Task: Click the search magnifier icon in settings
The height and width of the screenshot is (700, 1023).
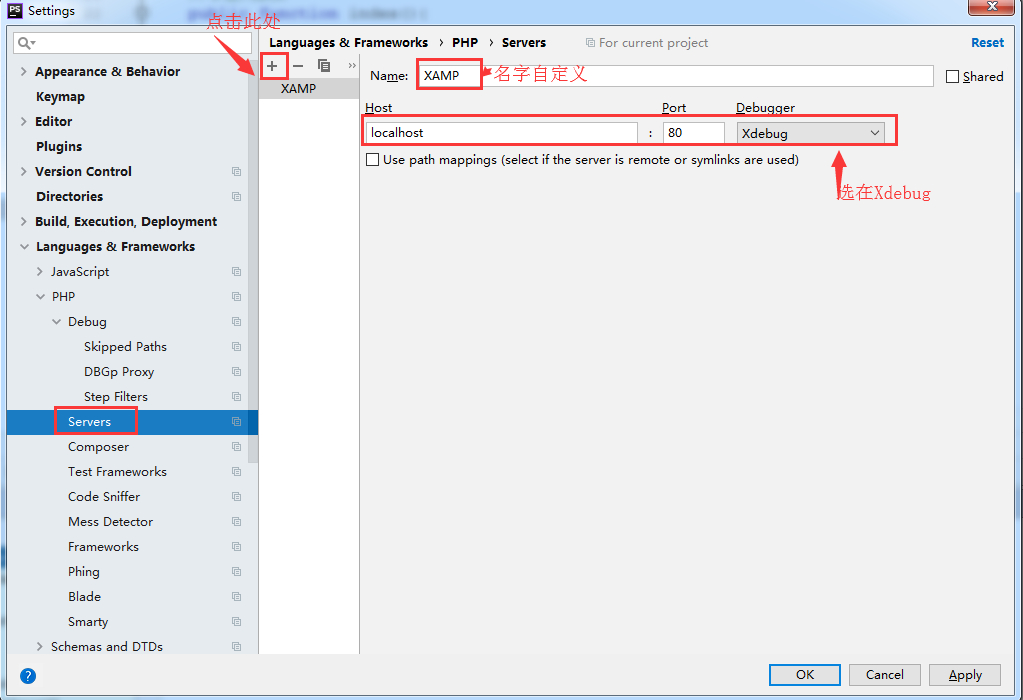Action: click(x=25, y=43)
